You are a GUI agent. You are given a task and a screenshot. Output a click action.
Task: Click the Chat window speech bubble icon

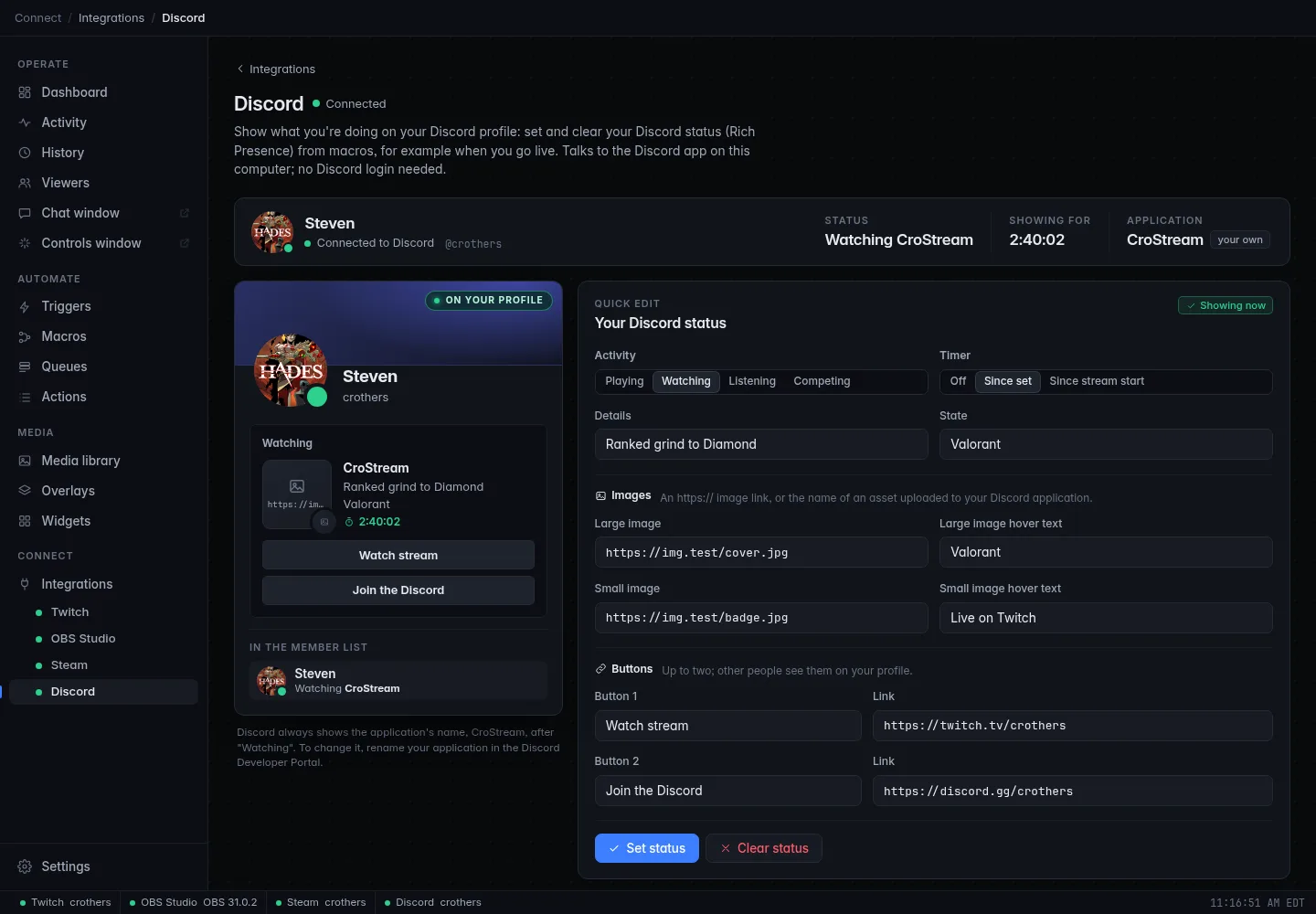(25, 213)
